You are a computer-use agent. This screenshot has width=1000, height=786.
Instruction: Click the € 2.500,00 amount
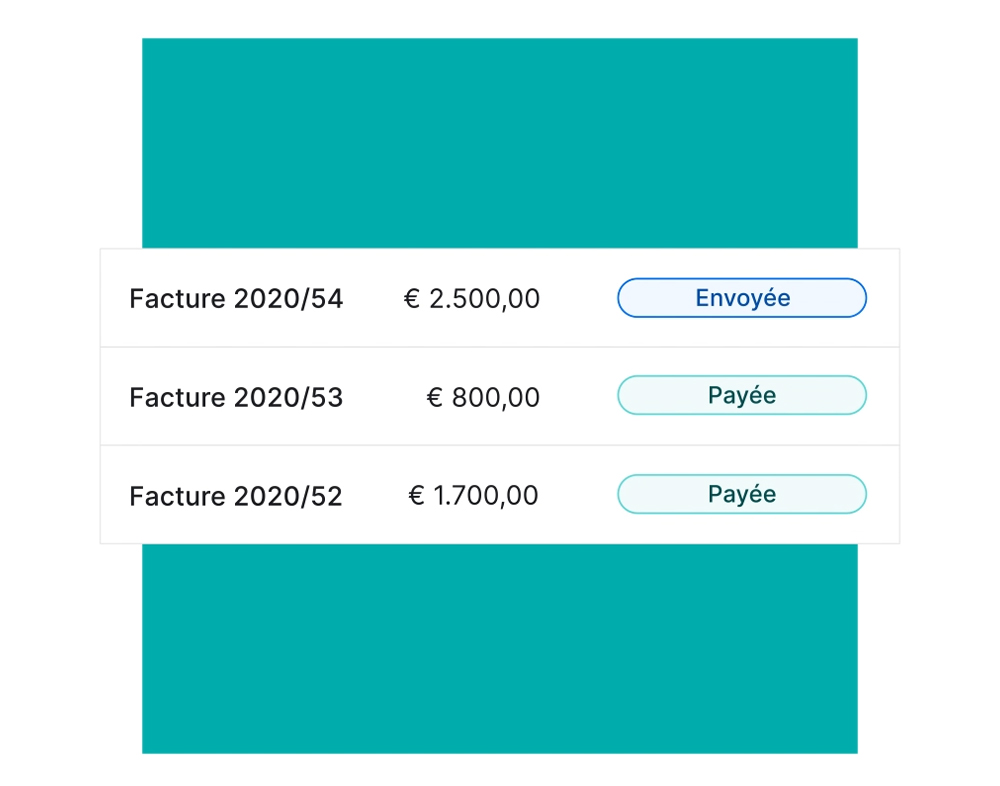[x=472, y=299]
